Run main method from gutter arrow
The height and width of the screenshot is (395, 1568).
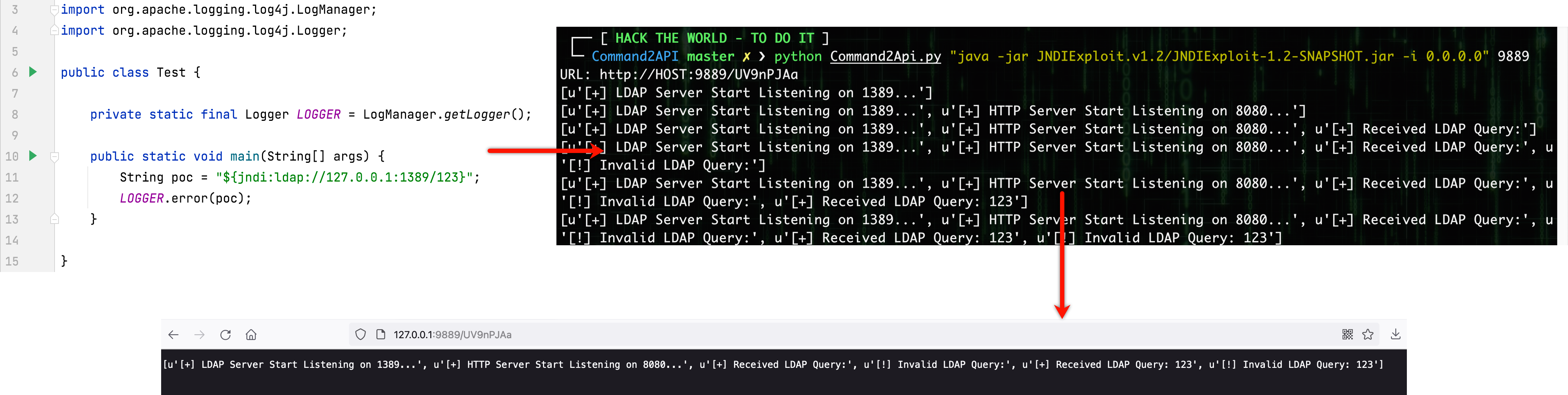coord(33,156)
